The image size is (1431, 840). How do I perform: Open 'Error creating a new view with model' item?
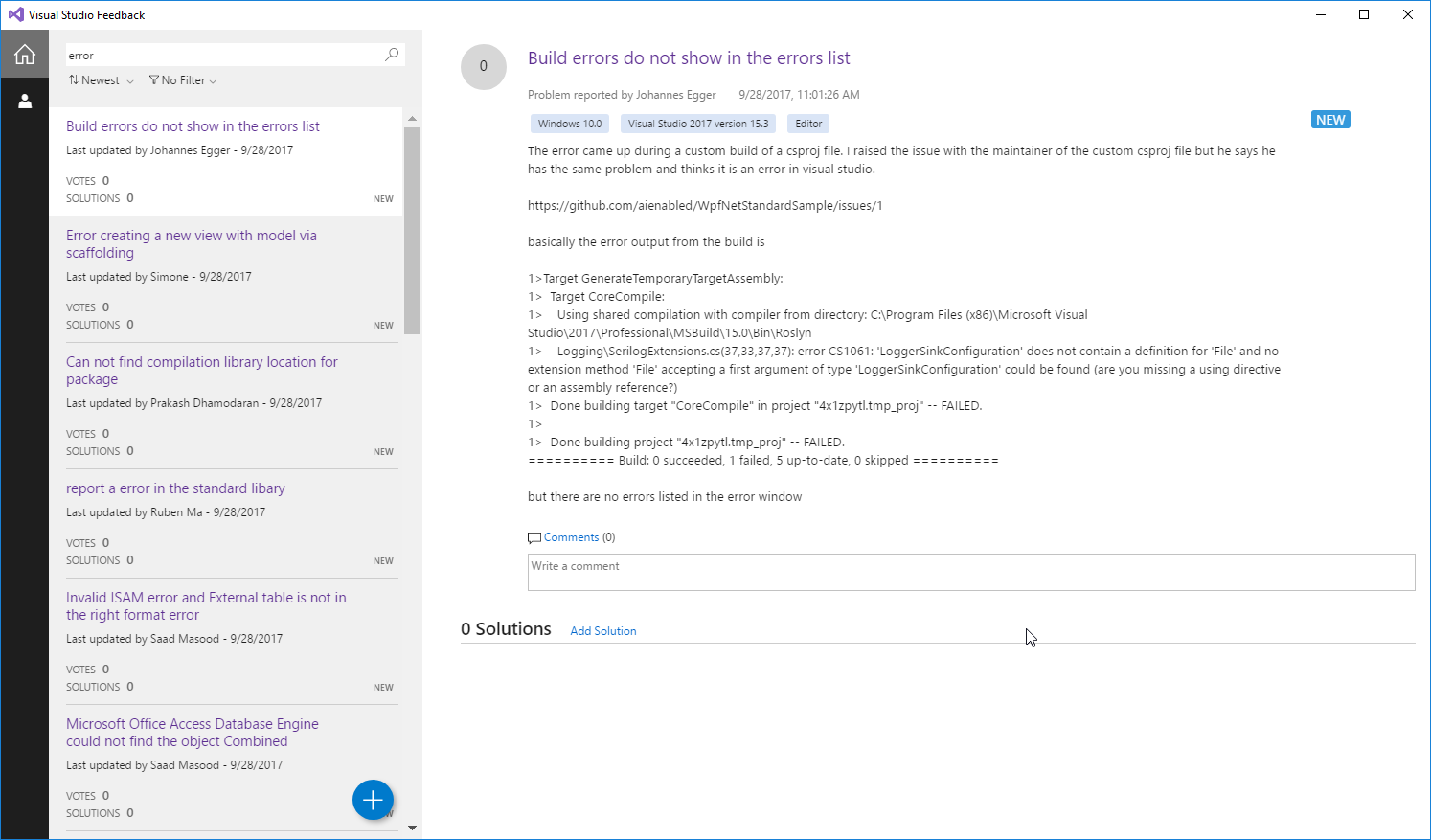coord(224,280)
